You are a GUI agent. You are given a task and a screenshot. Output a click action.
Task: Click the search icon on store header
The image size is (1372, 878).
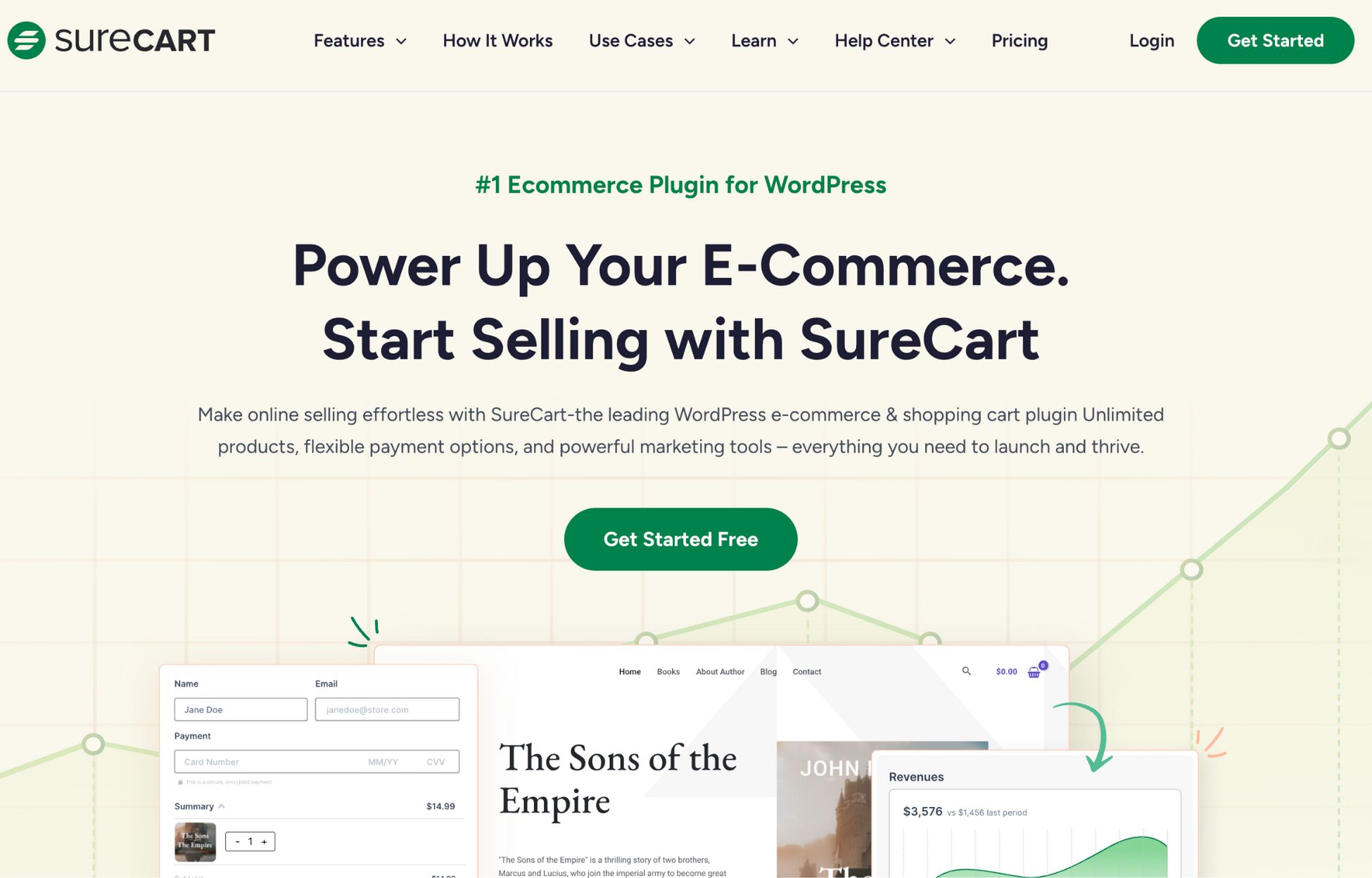point(966,670)
